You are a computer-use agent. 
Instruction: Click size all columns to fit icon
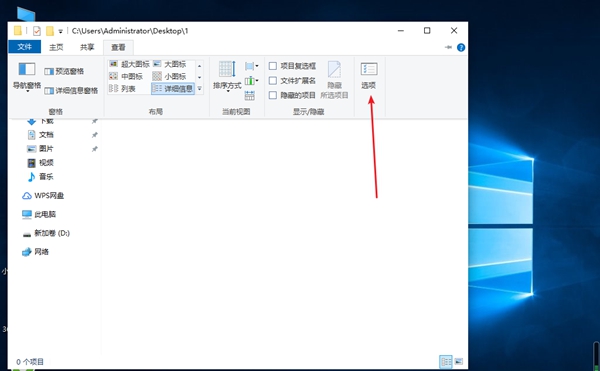pos(249,95)
